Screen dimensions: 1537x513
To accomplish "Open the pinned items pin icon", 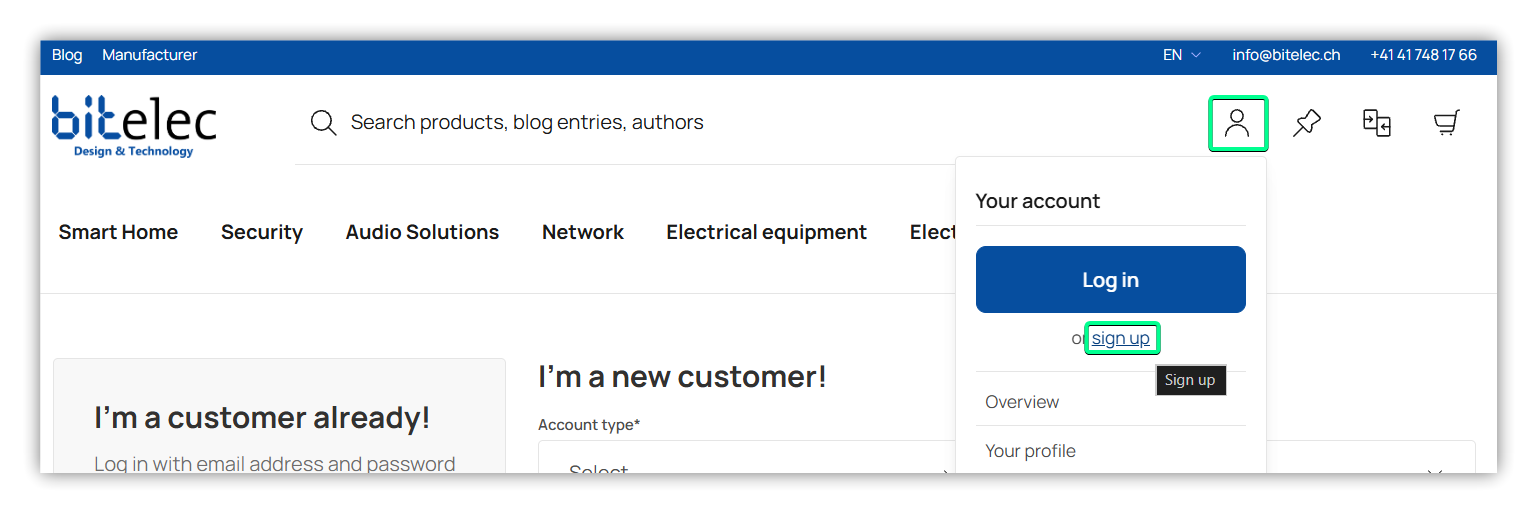I will tap(1306, 123).
